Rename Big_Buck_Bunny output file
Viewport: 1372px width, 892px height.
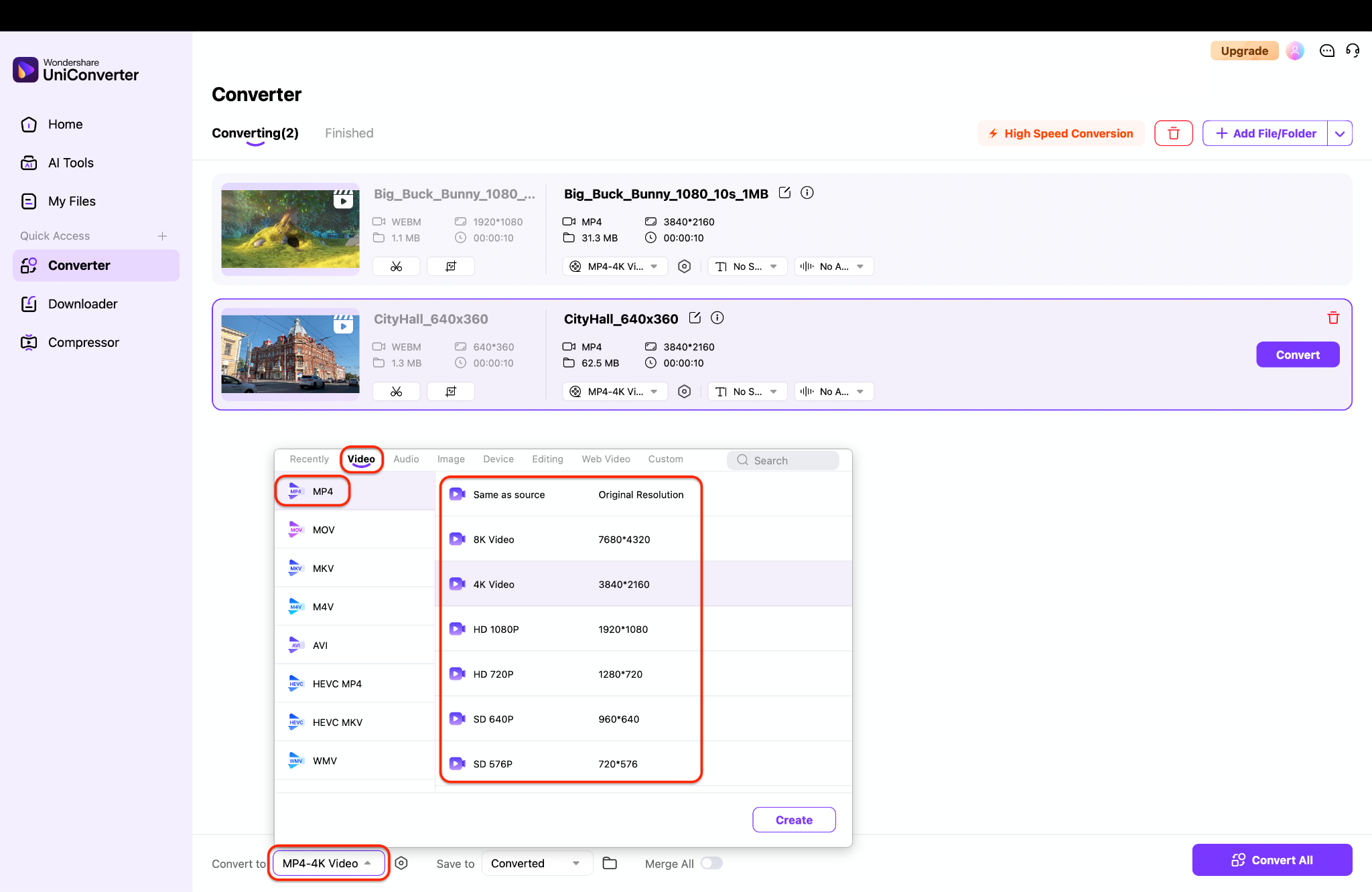(x=784, y=193)
